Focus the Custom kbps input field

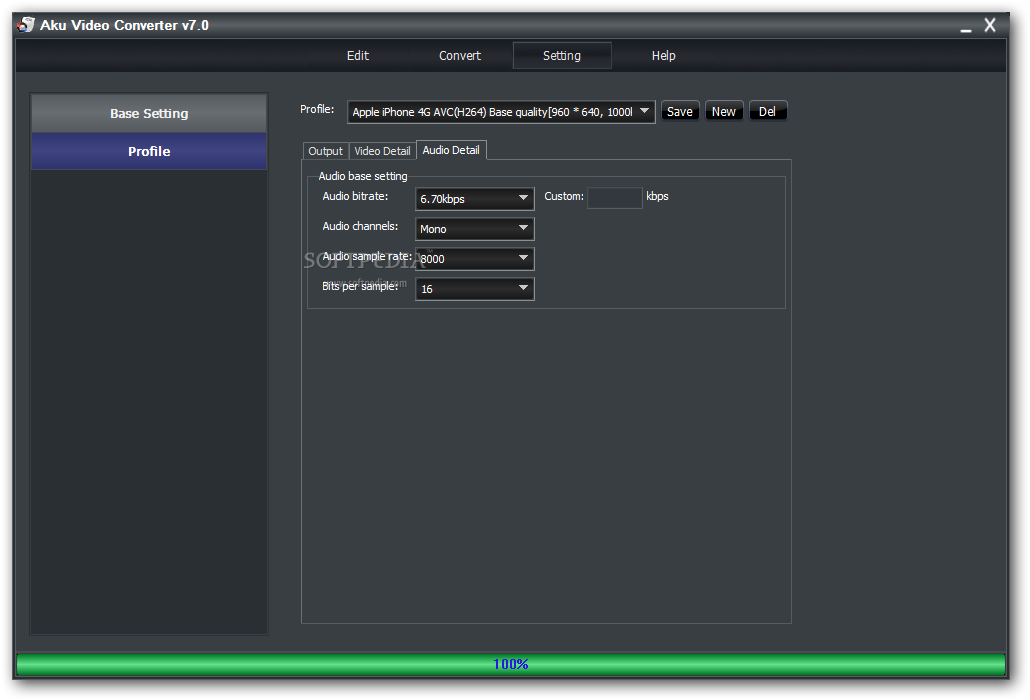[614, 198]
